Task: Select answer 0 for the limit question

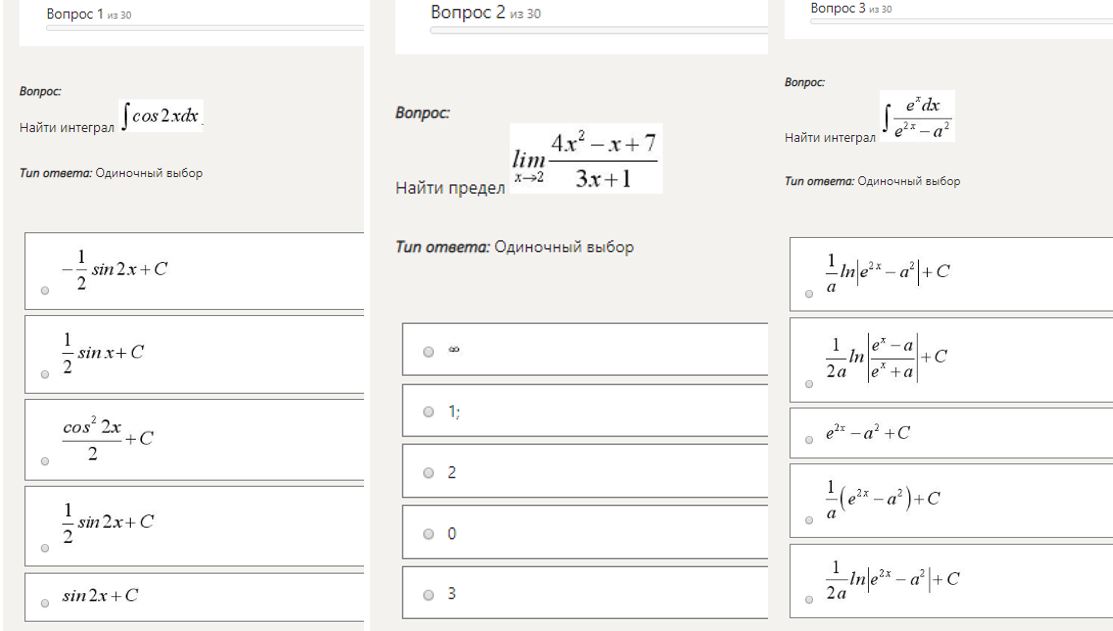Action: (x=428, y=534)
